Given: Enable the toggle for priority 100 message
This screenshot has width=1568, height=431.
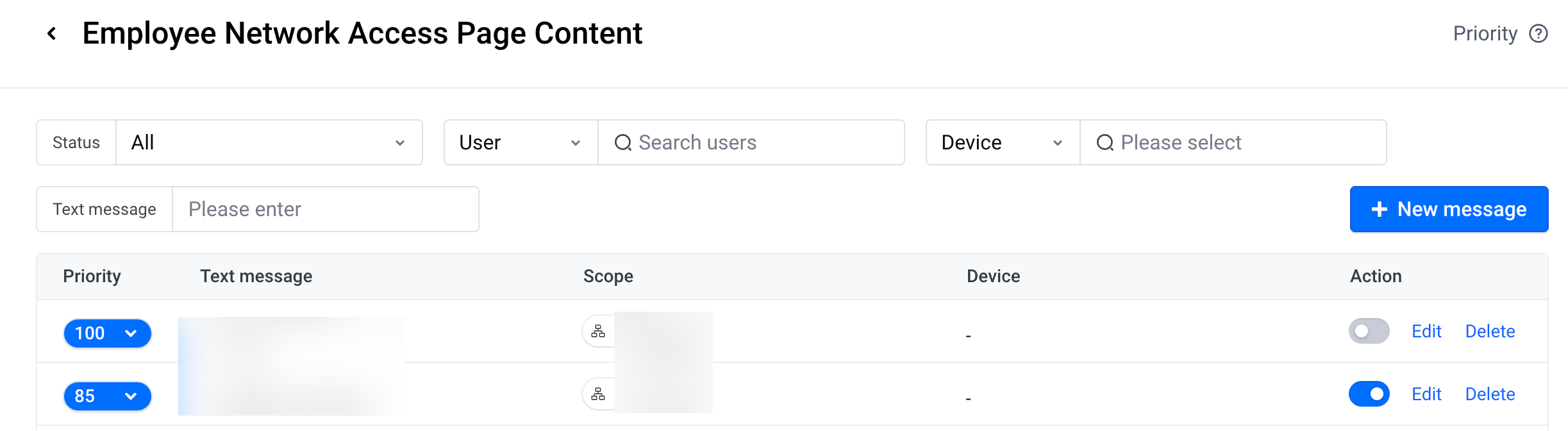Looking at the screenshot, I should [1369, 331].
